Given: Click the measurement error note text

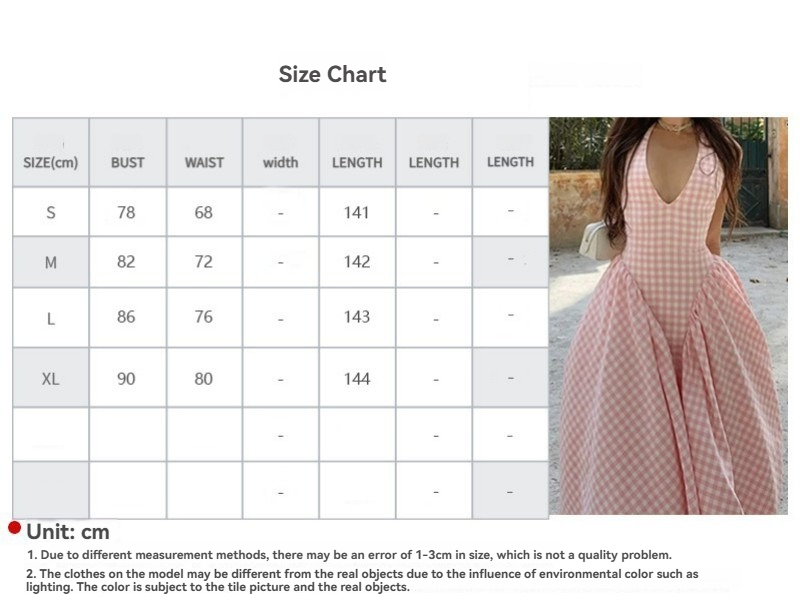Looking at the screenshot, I should [x=349, y=555].
